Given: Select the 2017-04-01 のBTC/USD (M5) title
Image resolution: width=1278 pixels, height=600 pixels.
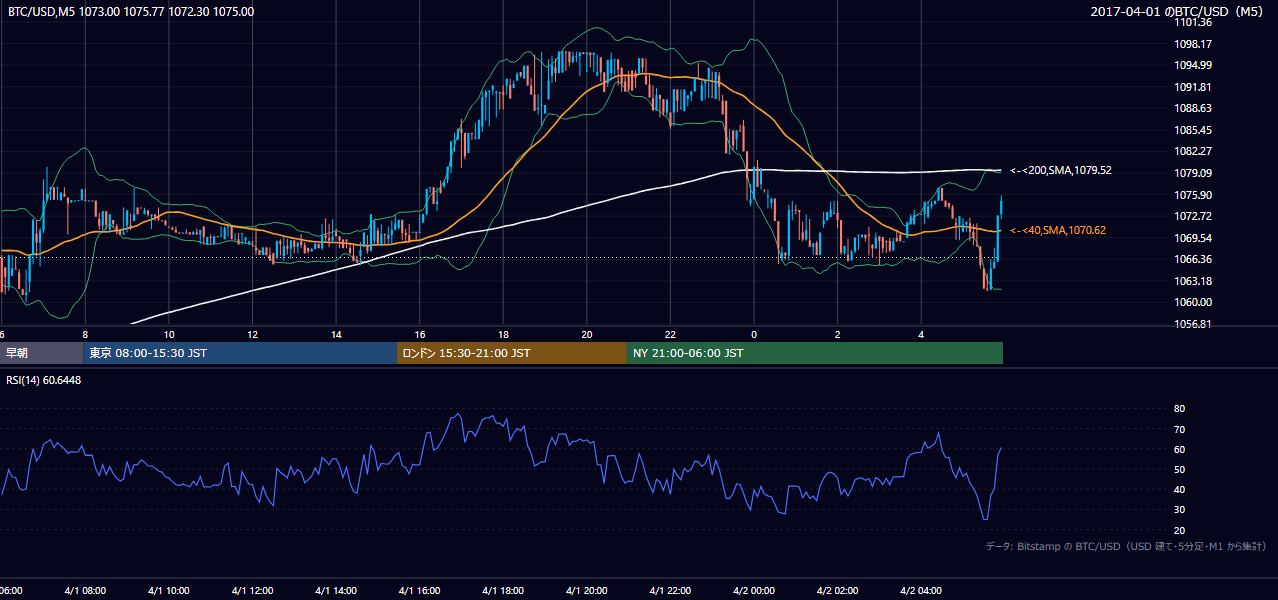Looking at the screenshot, I should [x=1179, y=12].
